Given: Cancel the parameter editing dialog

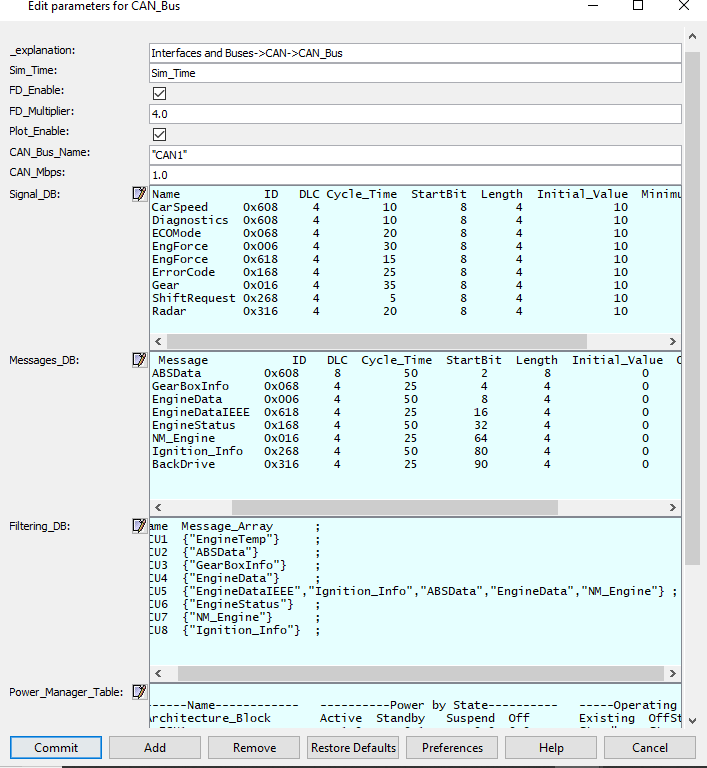Looking at the screenshot, I should 650,748.
